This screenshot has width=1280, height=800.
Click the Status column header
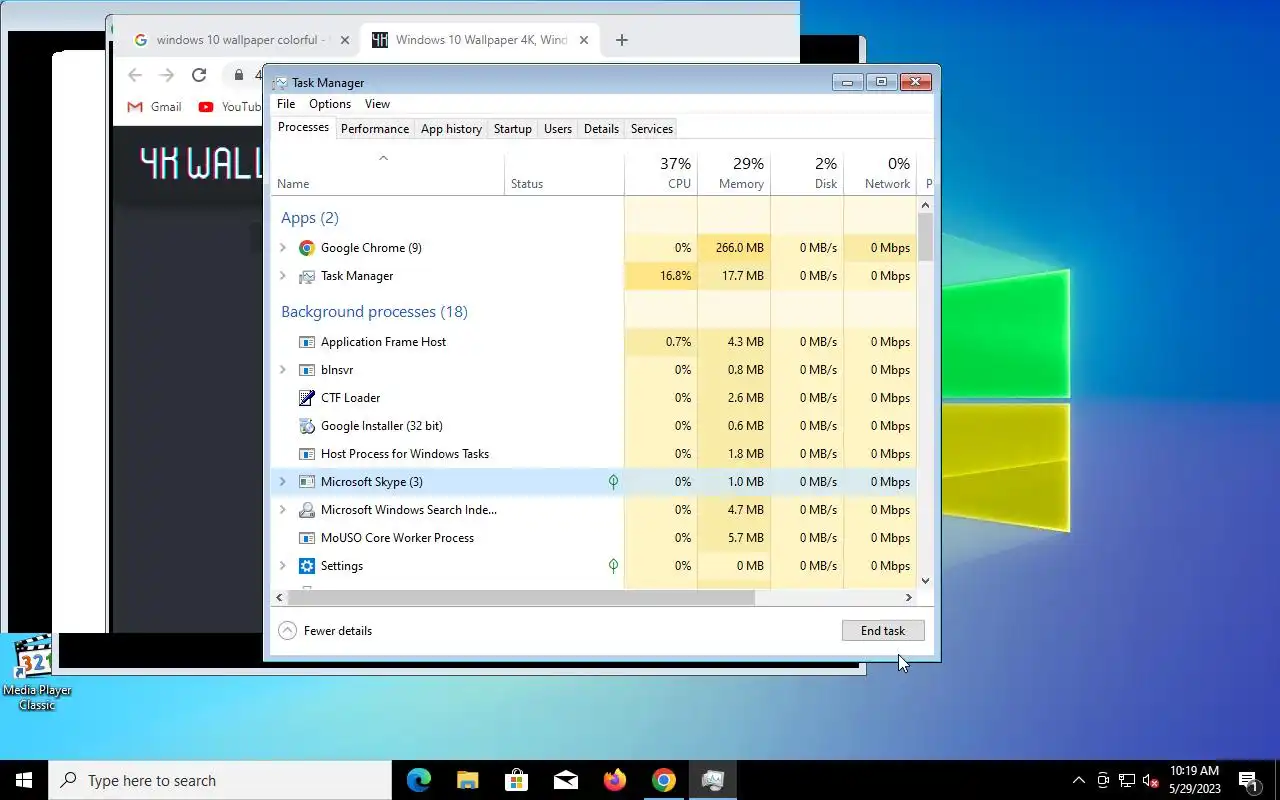coord(564,173)
